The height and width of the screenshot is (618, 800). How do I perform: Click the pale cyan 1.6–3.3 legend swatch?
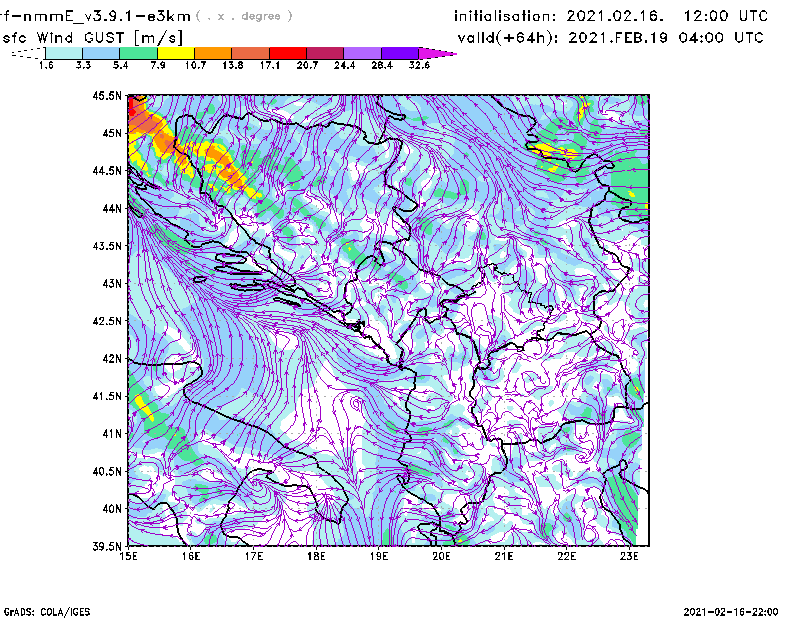click(x=64, y=53)
